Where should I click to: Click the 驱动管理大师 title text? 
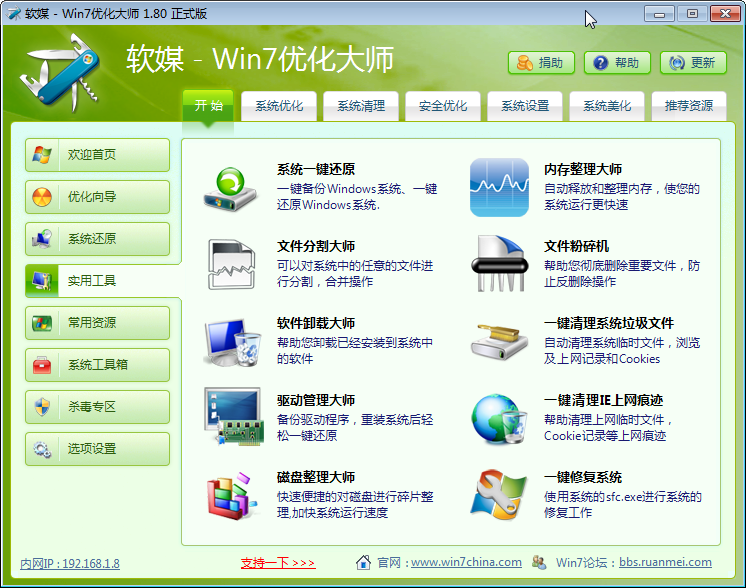coord(316,401)
